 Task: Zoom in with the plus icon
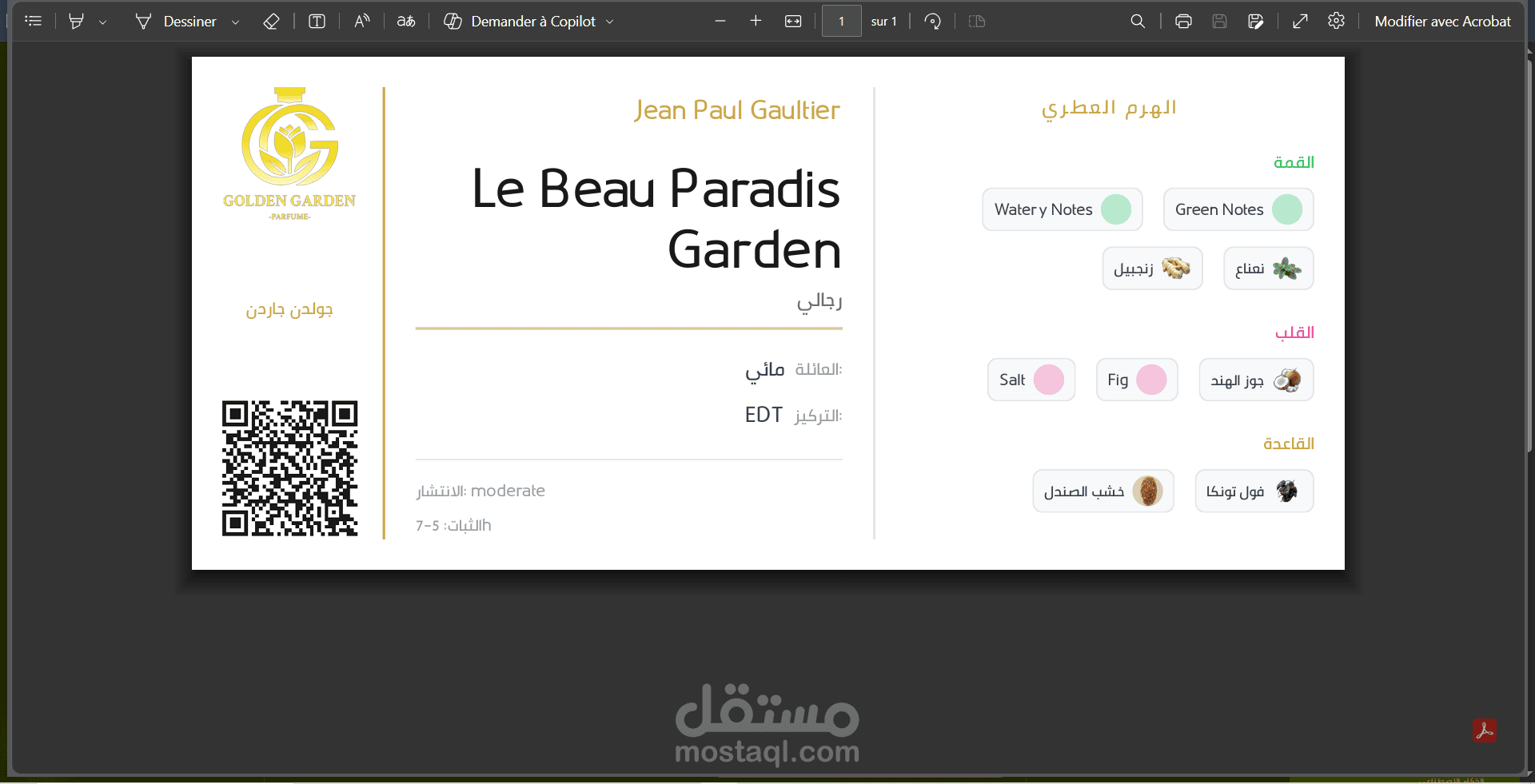(x=756, y=22)
